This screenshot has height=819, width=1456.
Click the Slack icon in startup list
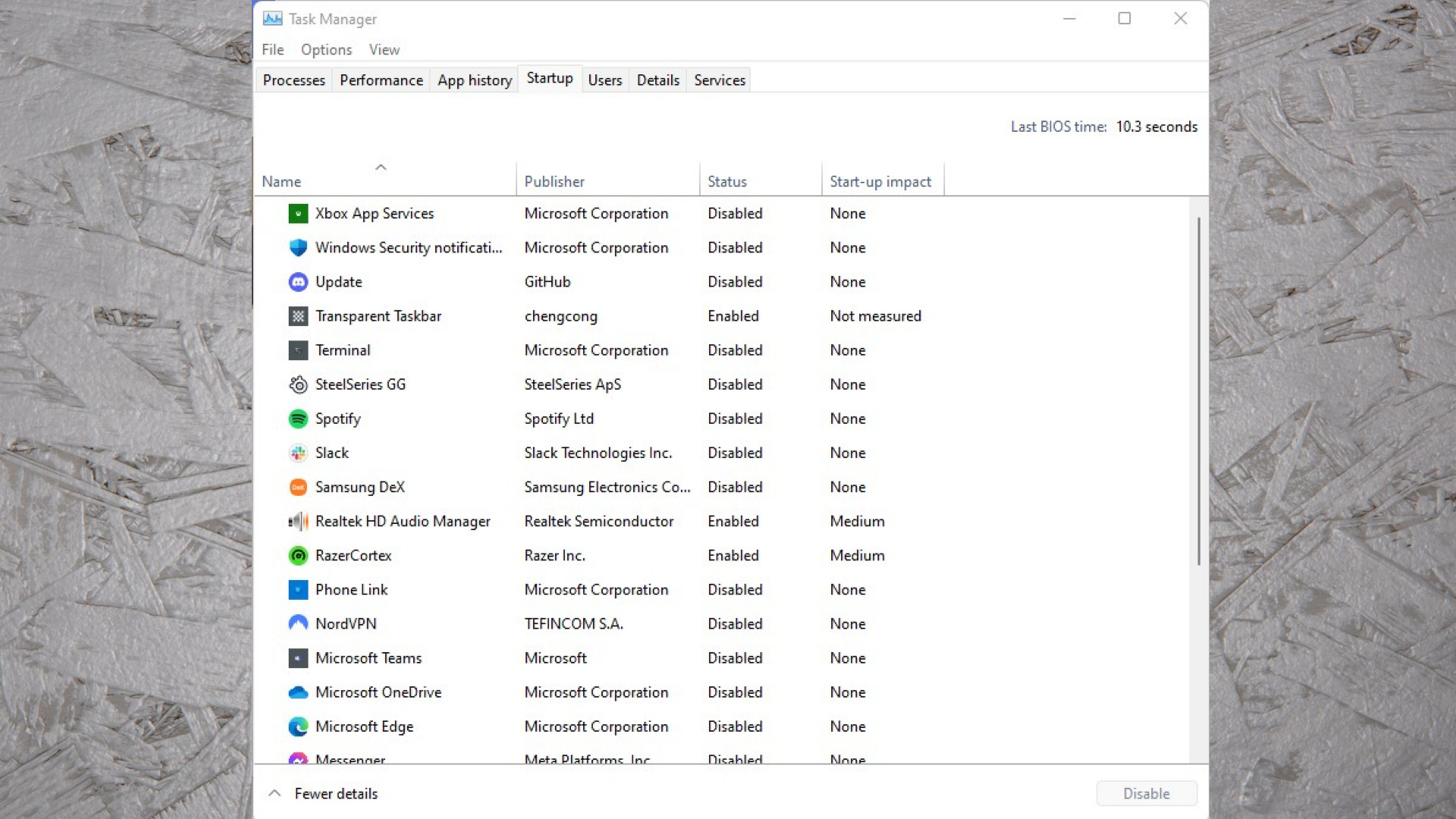point(298,452)
